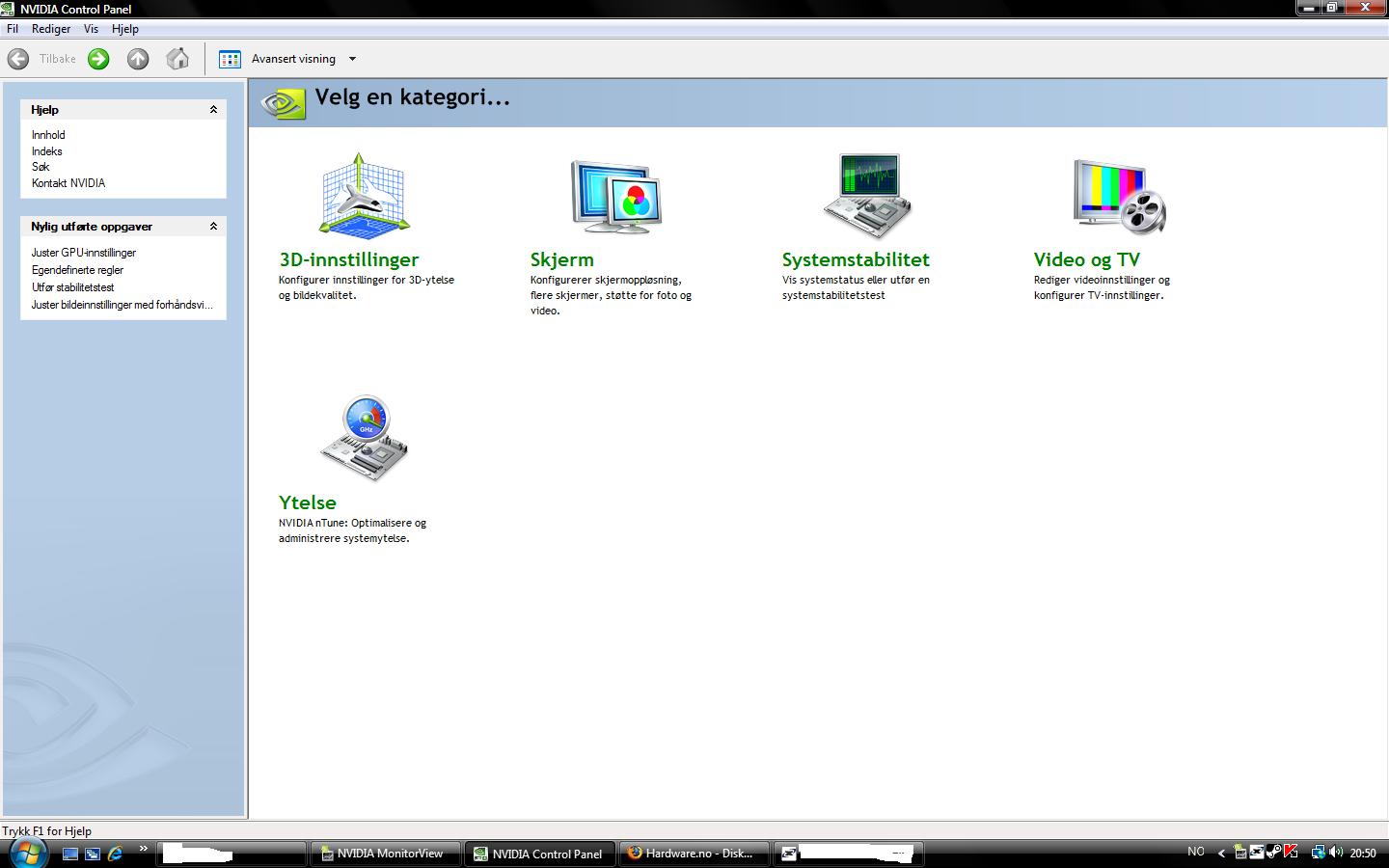
Task: Click the Avansert visning view icon
Action: [x=230, y=59]
